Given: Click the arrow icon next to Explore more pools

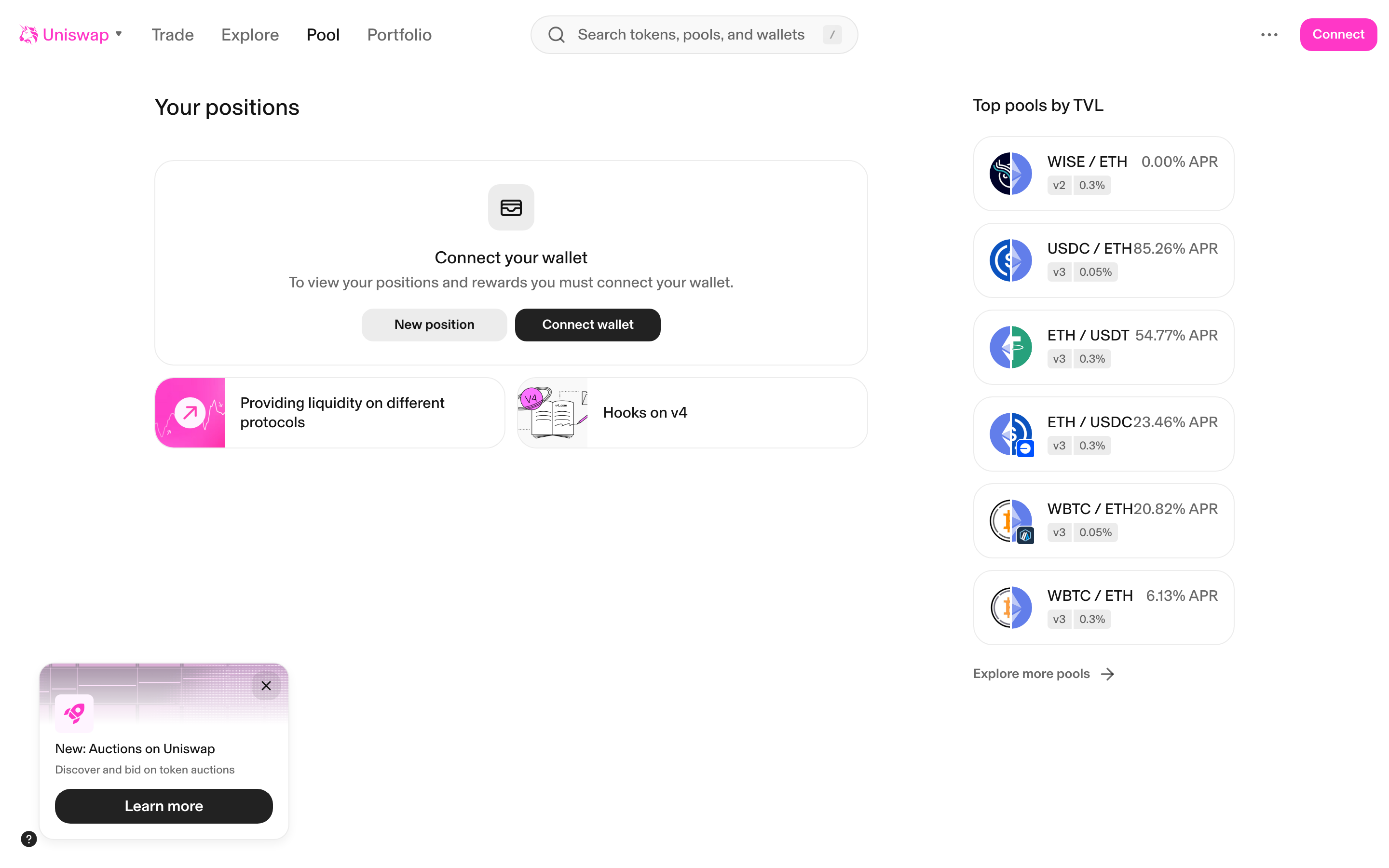Looking at the screenshot, I should (x=1107, y=673).
